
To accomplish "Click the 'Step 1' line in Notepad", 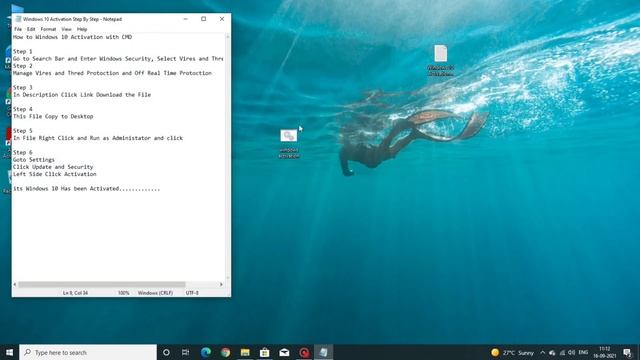I will click(x=22, y=51).
